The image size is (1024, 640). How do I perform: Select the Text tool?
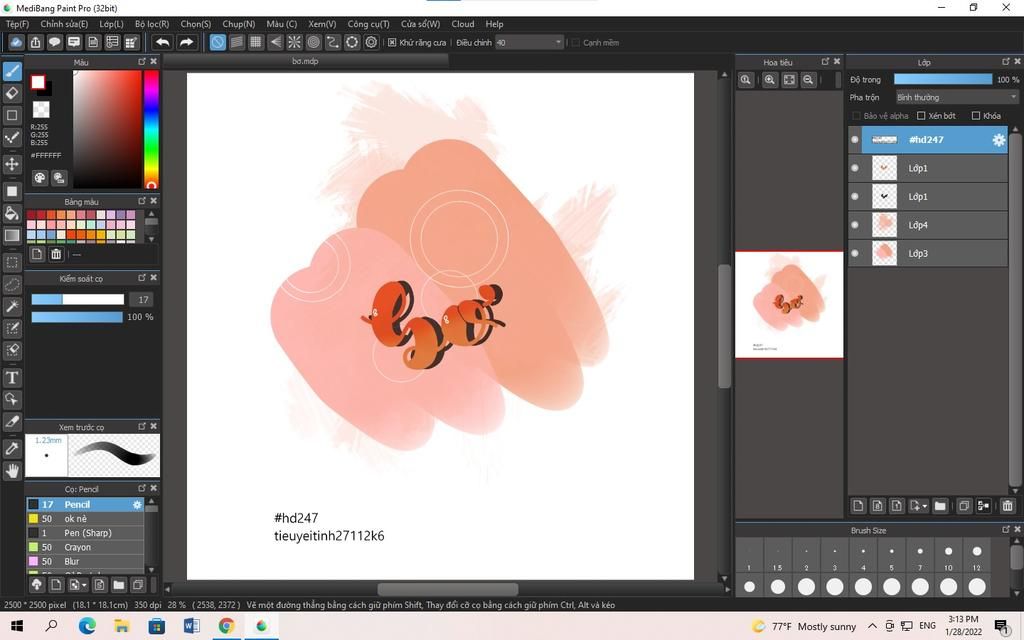[x=12, y=377]
